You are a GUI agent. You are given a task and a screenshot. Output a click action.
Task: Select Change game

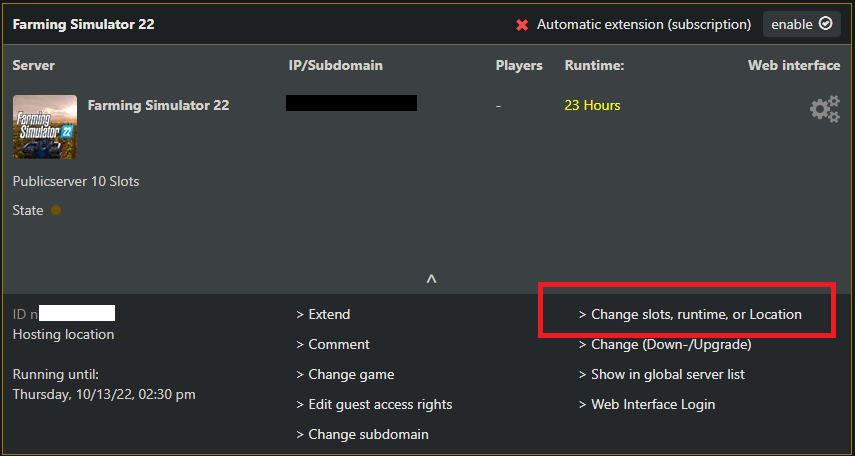[345, 375]
